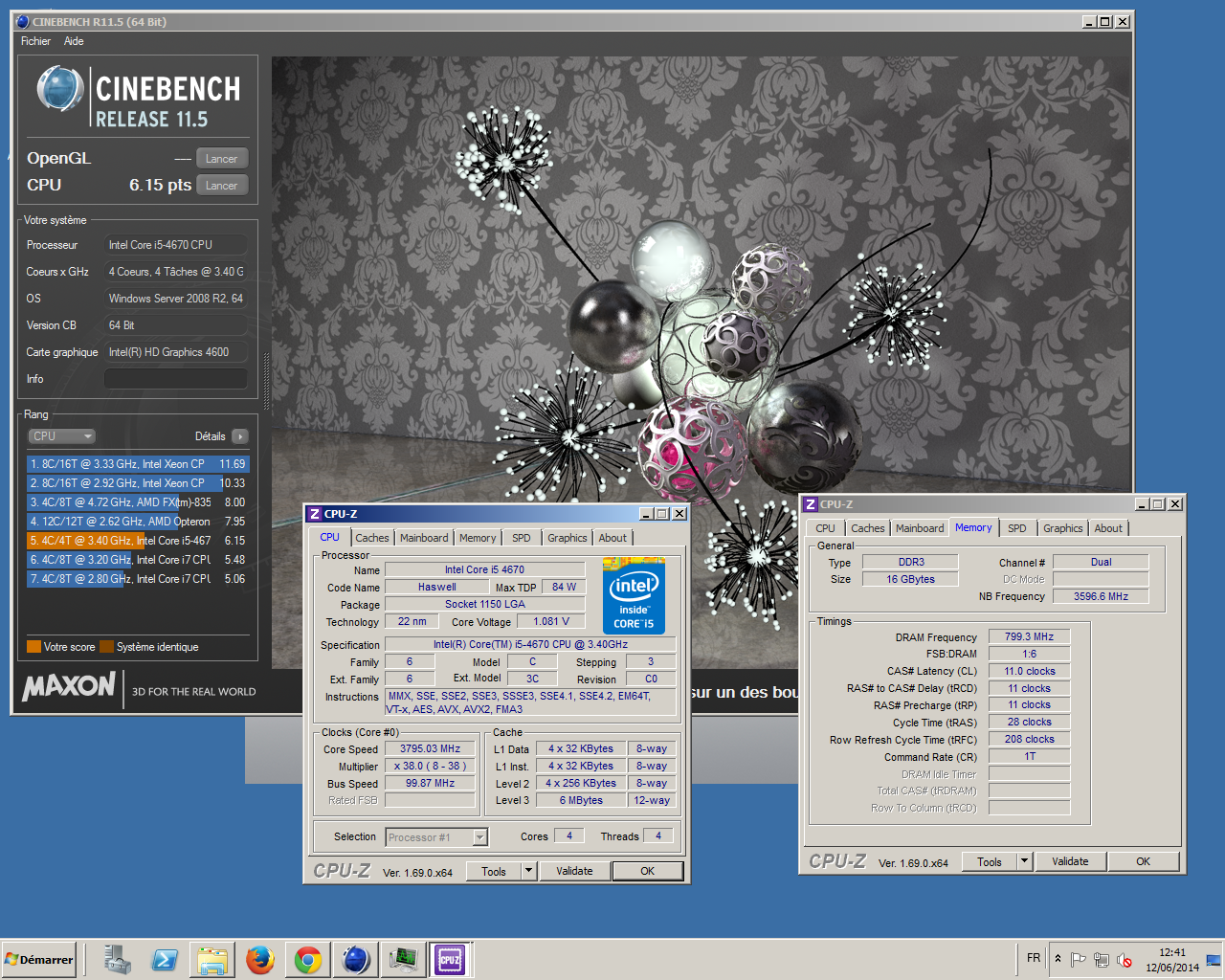The width and height of the screenshot is (1225, 980).
Task: Click OK in front CPU-Z window
Action: point(648,871)
